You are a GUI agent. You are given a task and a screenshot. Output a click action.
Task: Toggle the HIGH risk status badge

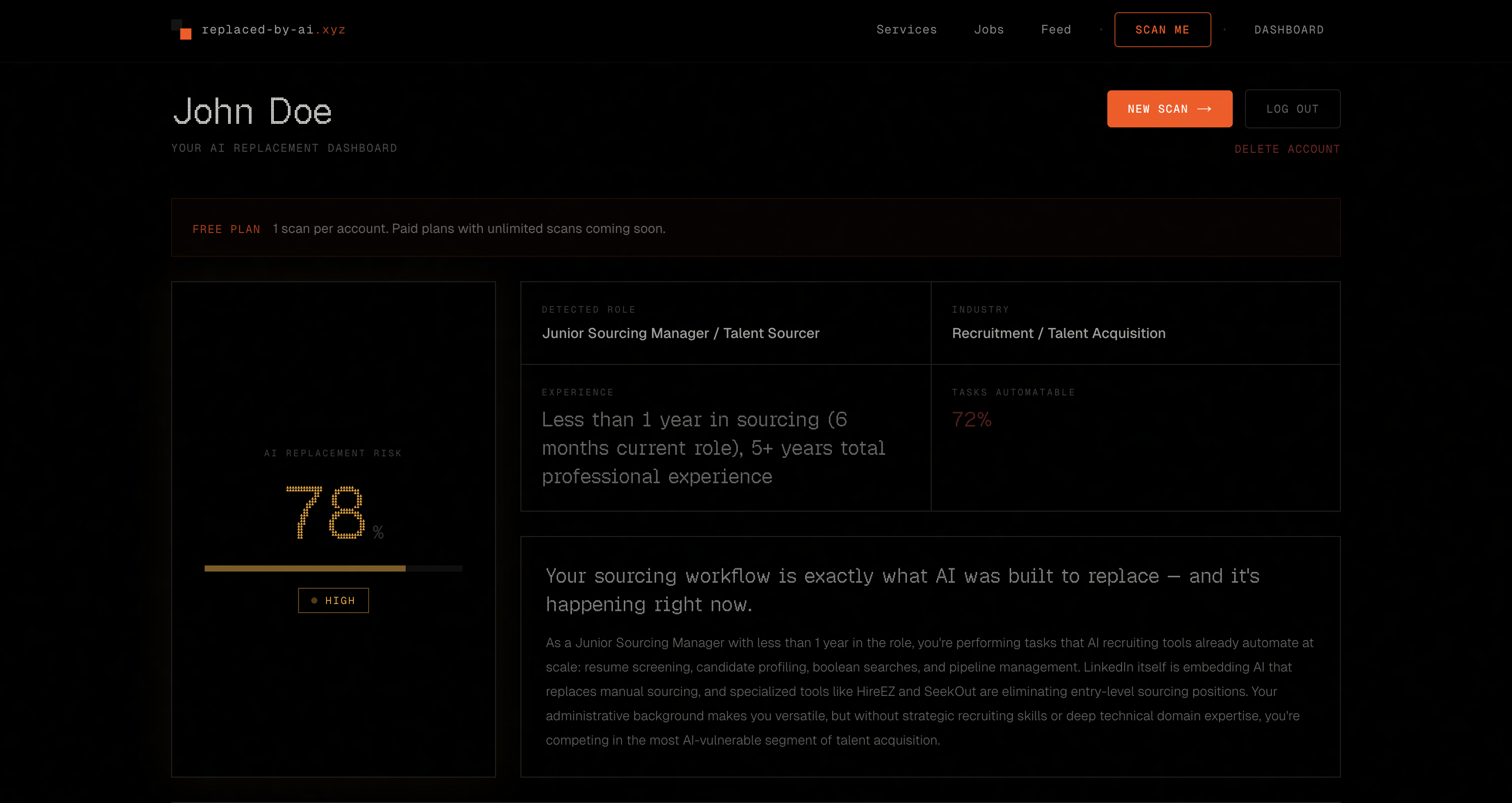[x=333, y=600]
